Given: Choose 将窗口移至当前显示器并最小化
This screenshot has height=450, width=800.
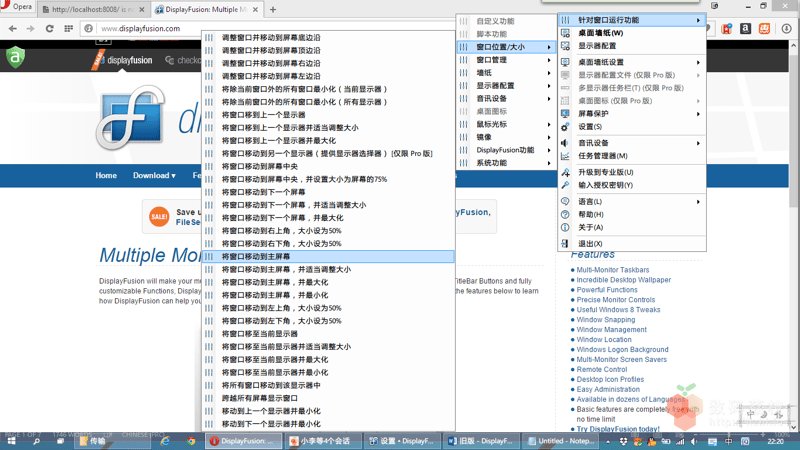Looking at the screenshot, I should pos(328,372).
